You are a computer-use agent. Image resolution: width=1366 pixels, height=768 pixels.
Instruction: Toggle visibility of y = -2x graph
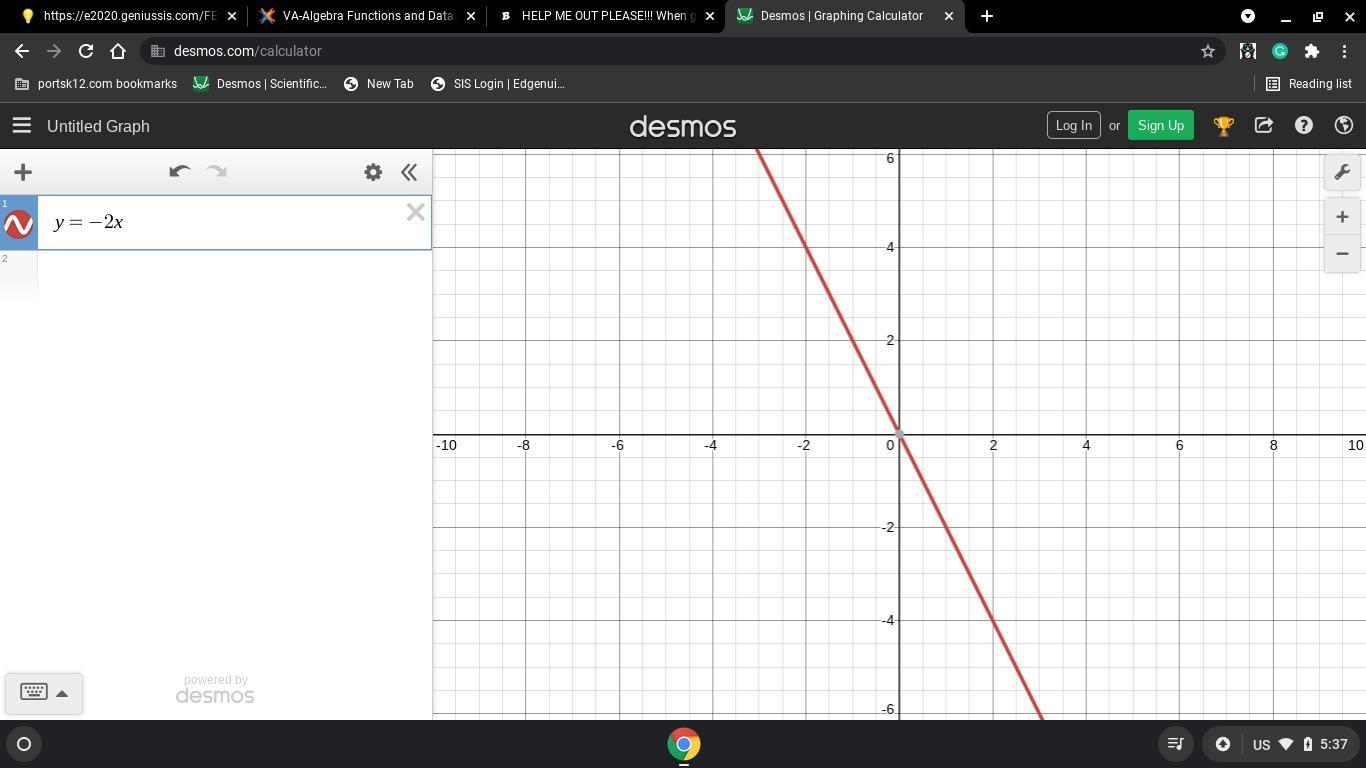19,224
